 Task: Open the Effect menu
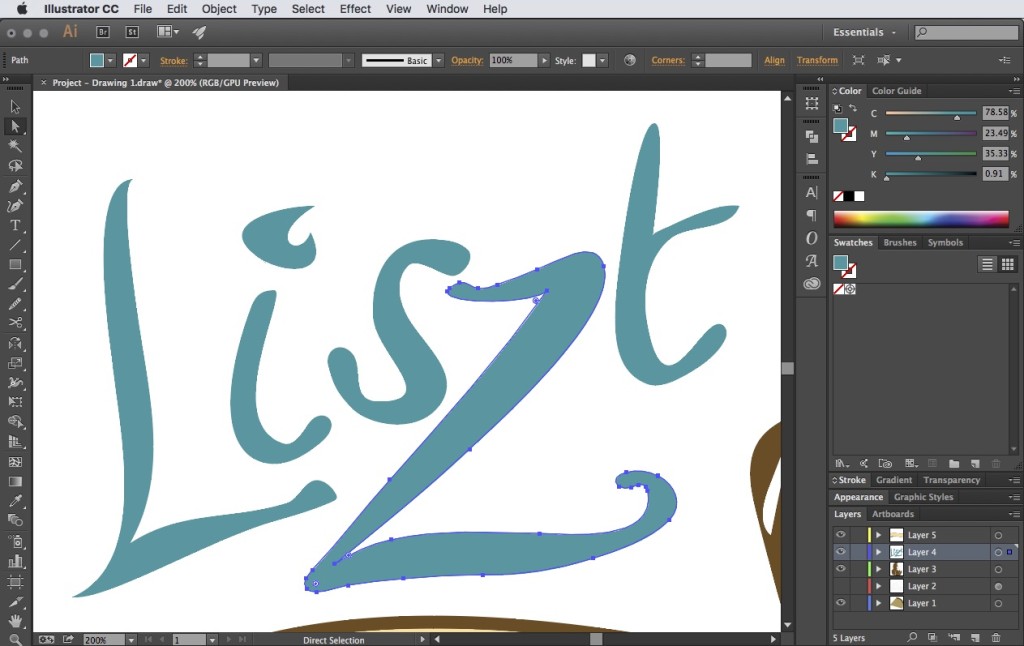355,9
